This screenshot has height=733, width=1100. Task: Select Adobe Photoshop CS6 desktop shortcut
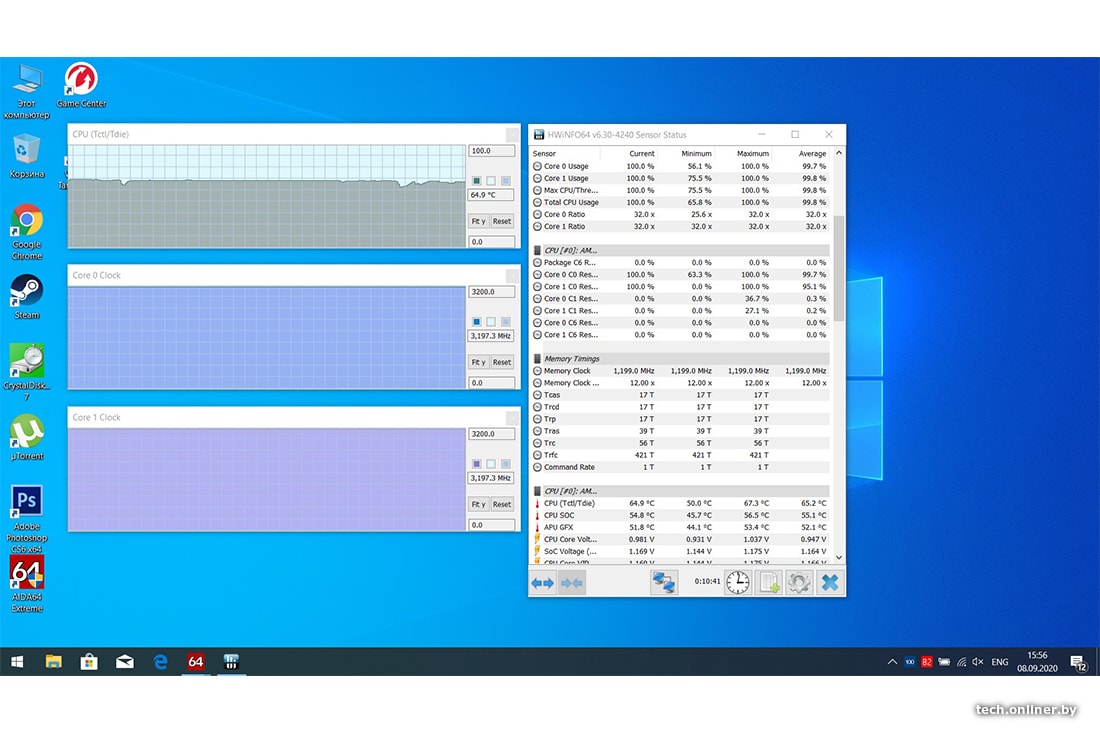click(x=27, y=518)
